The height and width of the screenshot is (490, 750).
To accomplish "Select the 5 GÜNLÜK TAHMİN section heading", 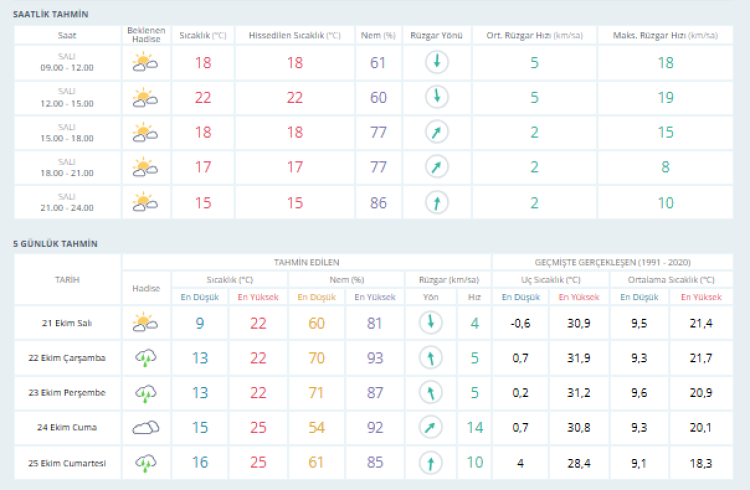I will click(54, 243).
